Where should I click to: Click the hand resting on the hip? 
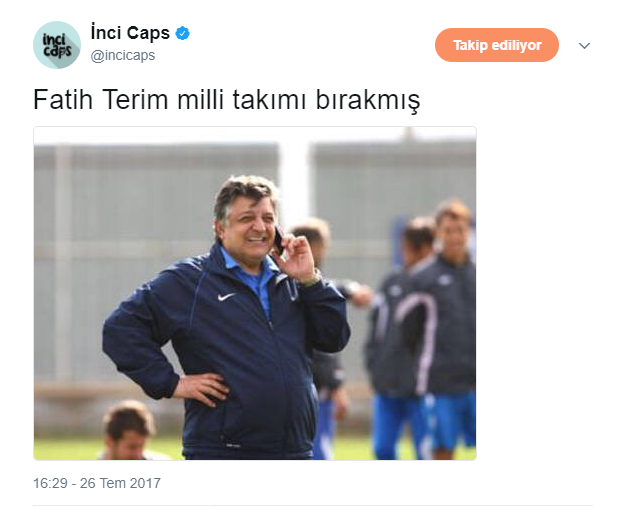[x=202, y=389]
